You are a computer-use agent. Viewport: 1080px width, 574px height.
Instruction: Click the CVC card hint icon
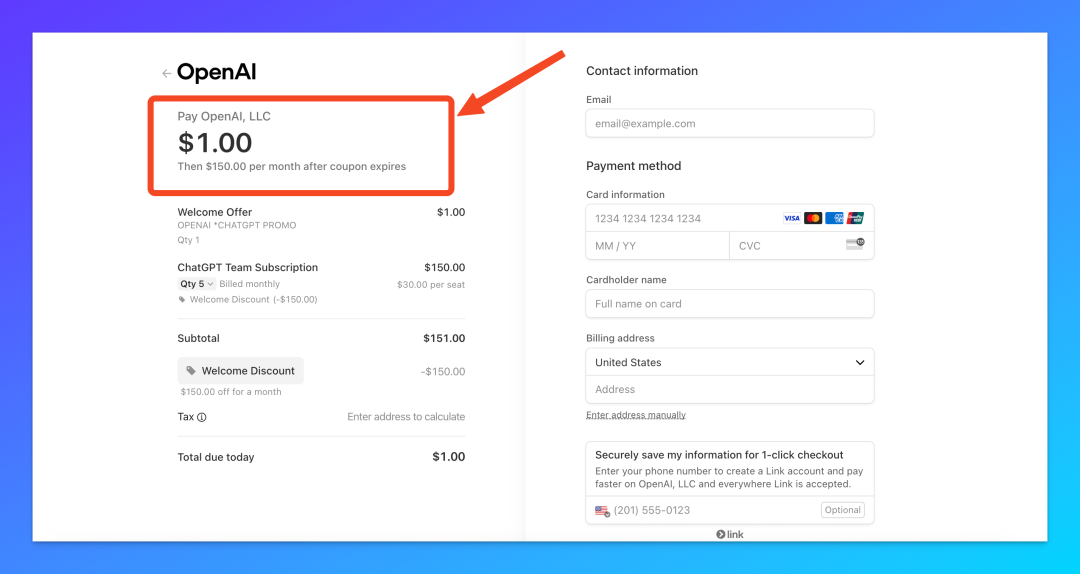coord(855,244)
